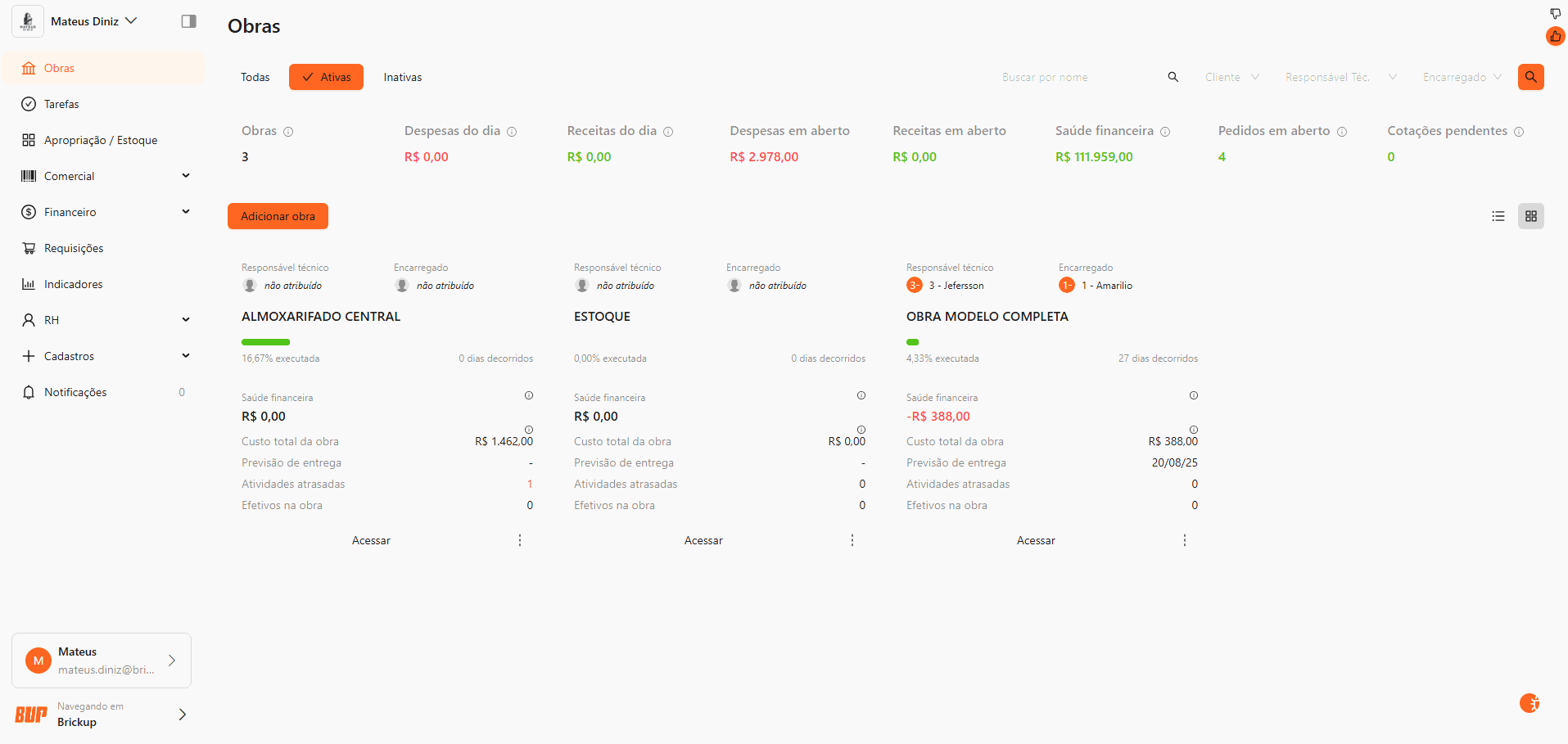The height and width of the screenshot is (744, 1568).
Task: Click the RH person icon
Action: (x=29, y=320)
